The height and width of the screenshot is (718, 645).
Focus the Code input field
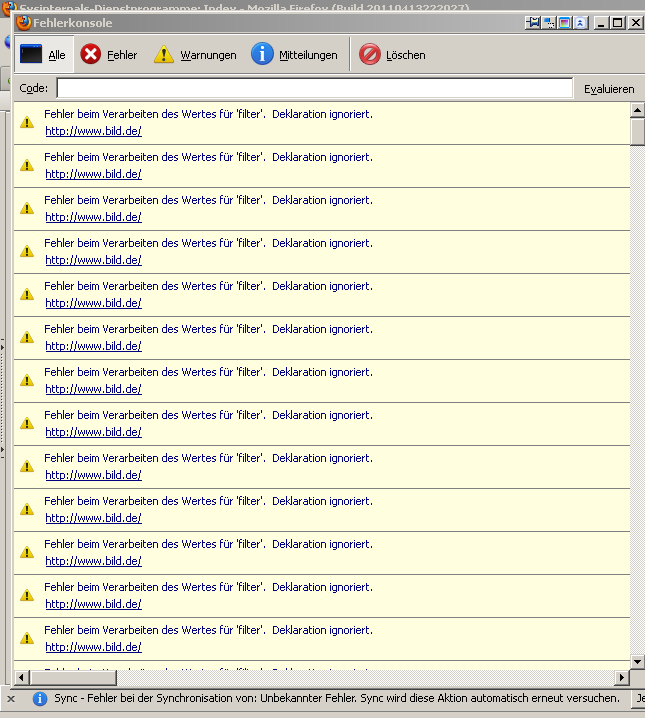pos(314,88)
